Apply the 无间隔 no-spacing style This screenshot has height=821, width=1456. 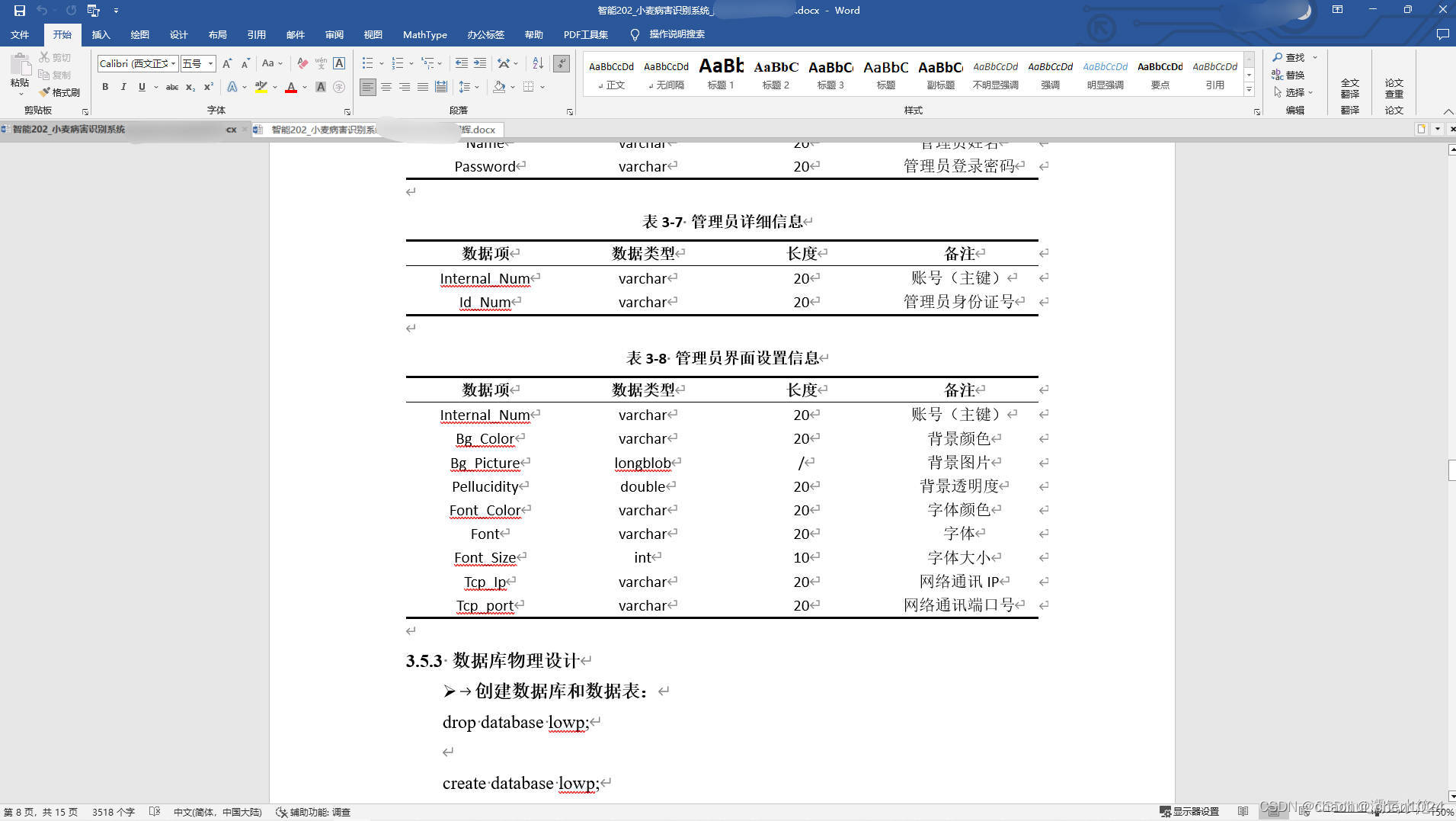coord(666,74)
